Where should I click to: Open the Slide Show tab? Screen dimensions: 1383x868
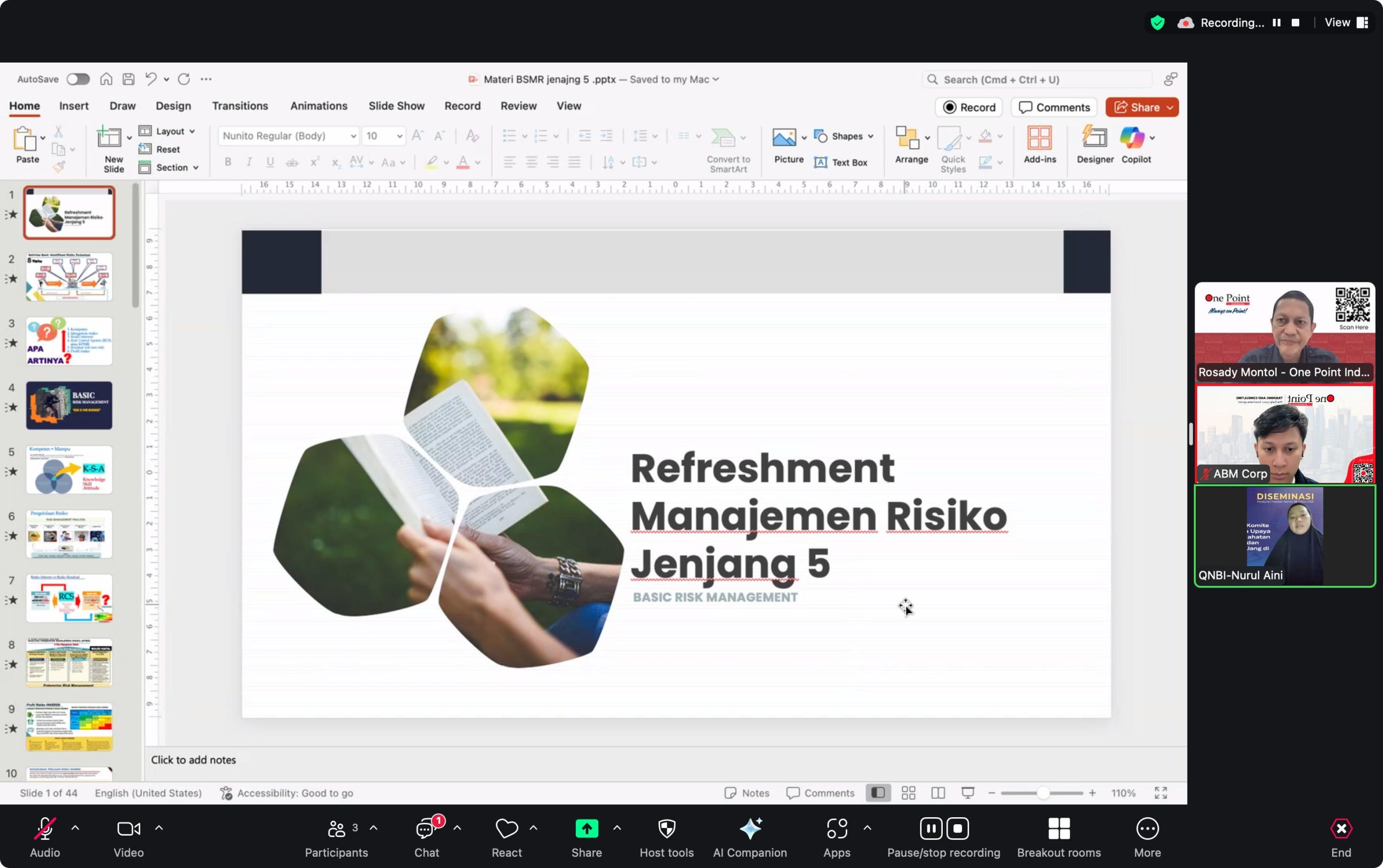tap(397, 106)
